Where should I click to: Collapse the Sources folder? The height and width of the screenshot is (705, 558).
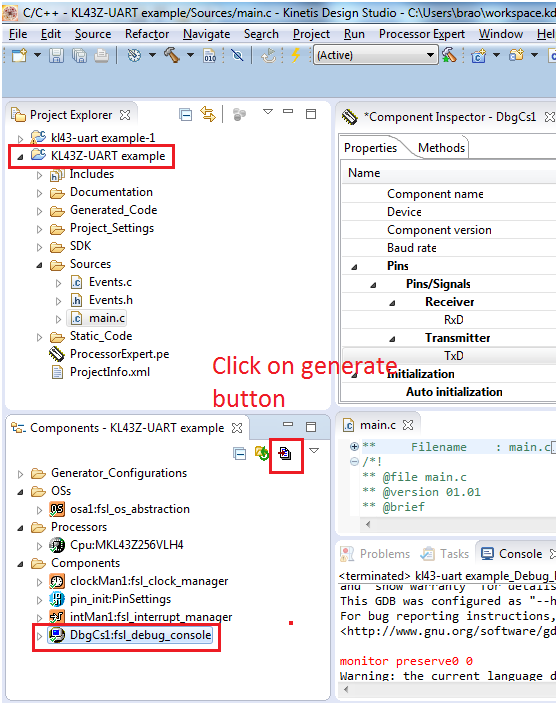[x=40, y=265]
